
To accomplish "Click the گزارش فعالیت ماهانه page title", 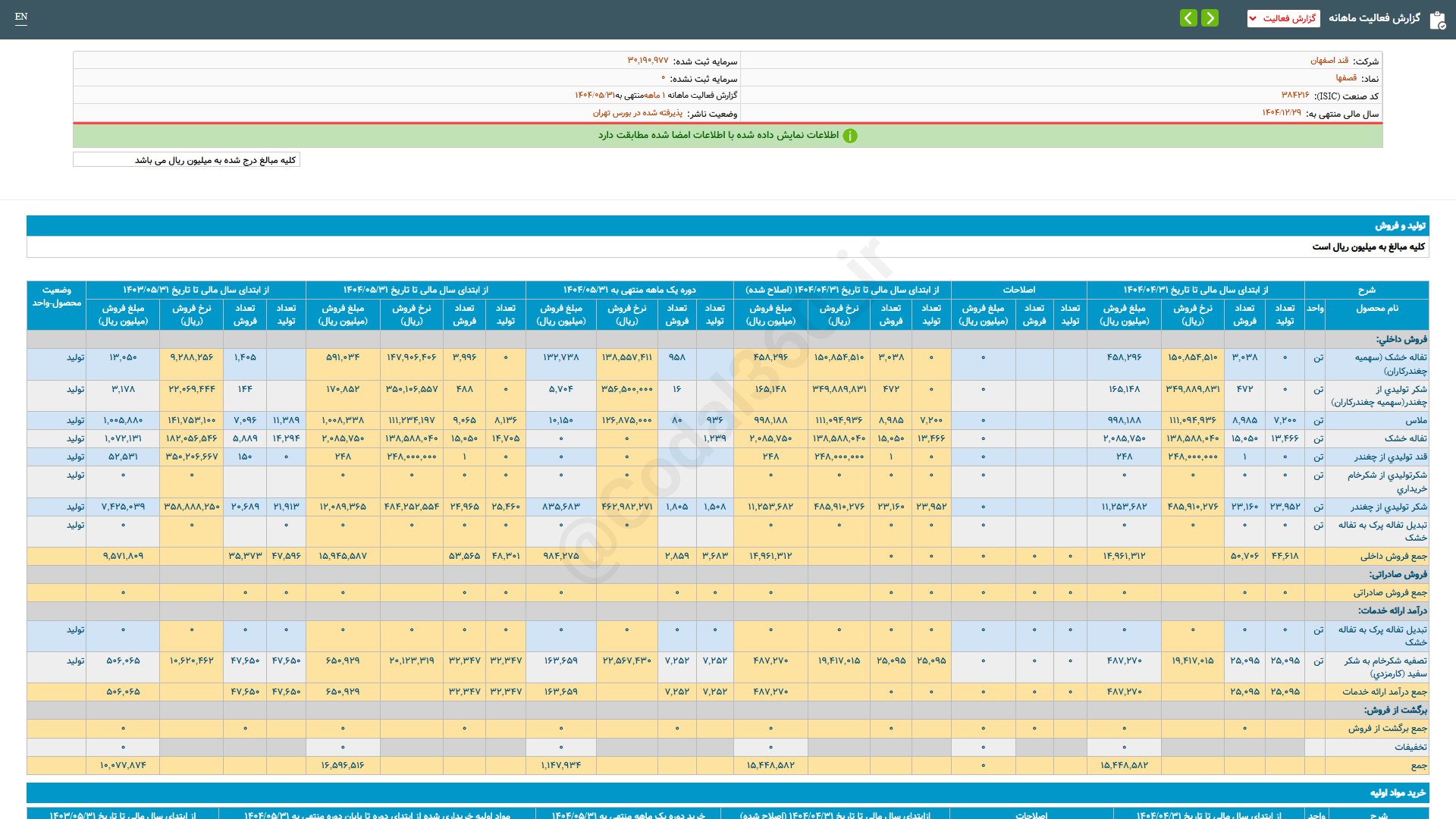I will [1374, 18].
